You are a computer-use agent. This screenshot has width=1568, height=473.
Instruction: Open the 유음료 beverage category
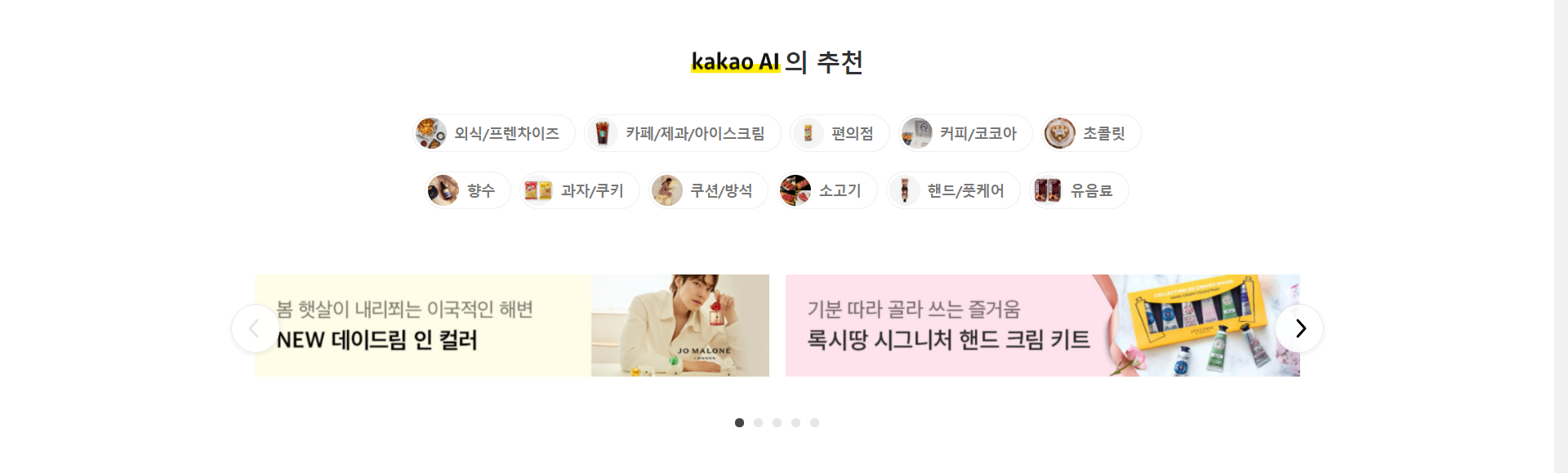point(1079,190)
